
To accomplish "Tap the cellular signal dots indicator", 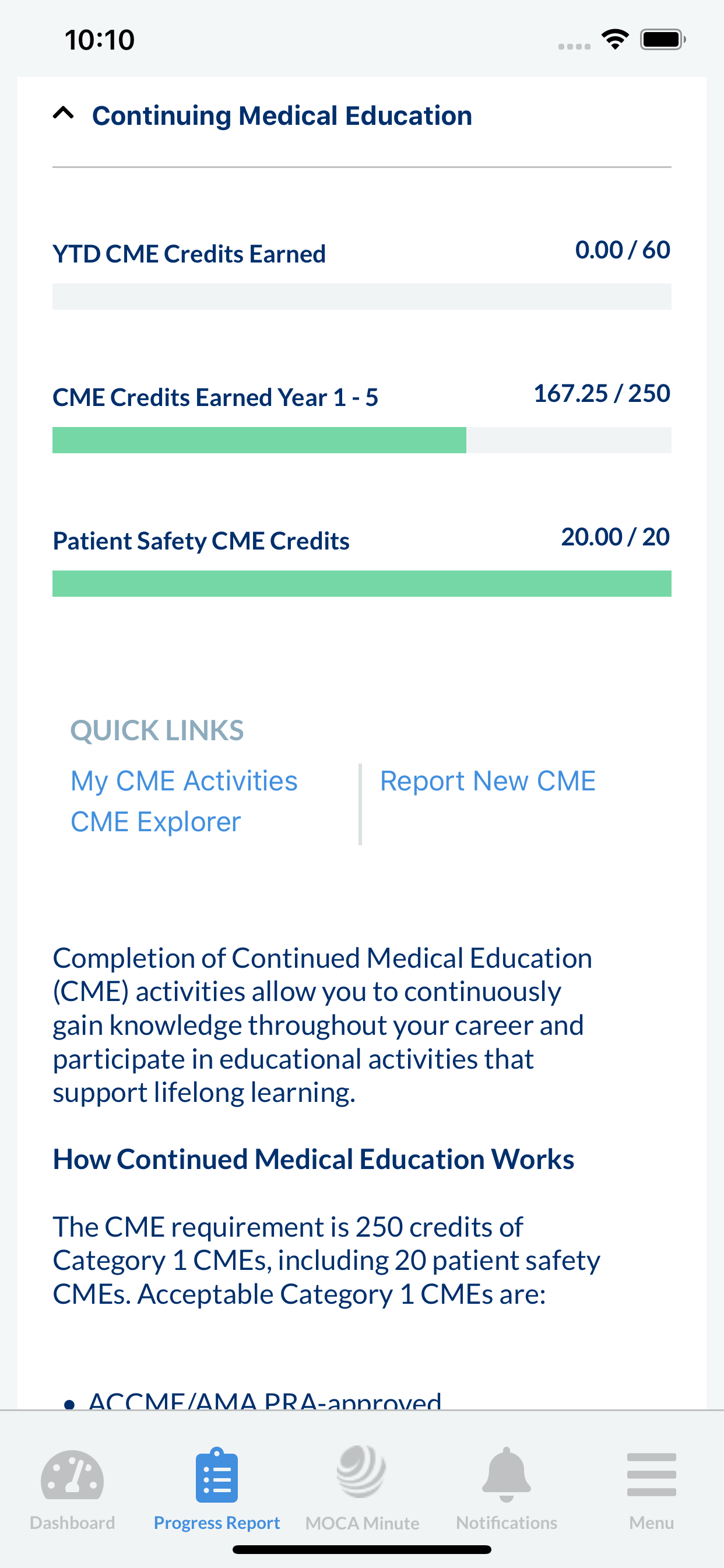I will point(574,46).
